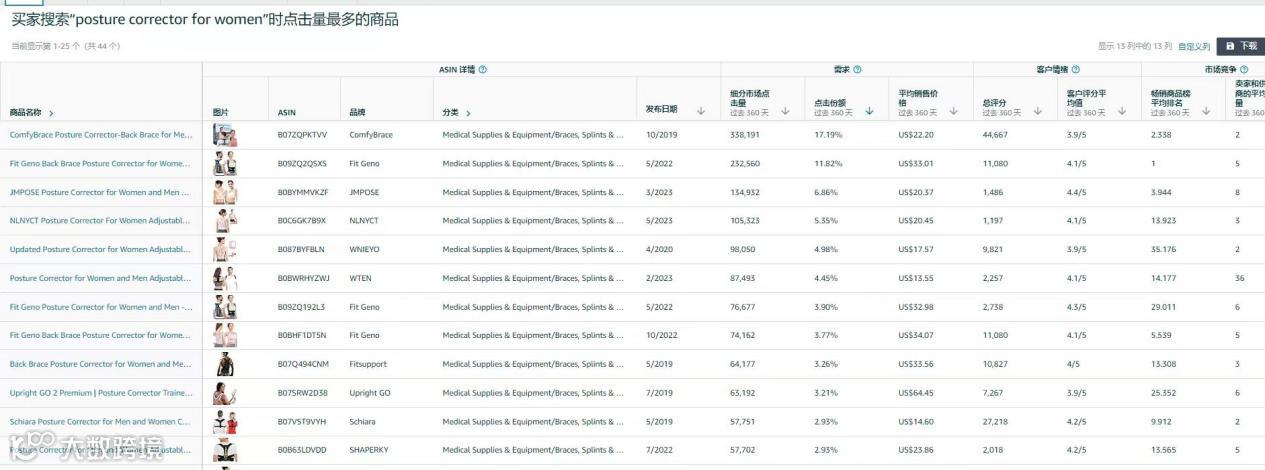Select ASIN text B0B63LDVDD
The height and width of the screenshot is (470, 1265).
pos(302,450)
